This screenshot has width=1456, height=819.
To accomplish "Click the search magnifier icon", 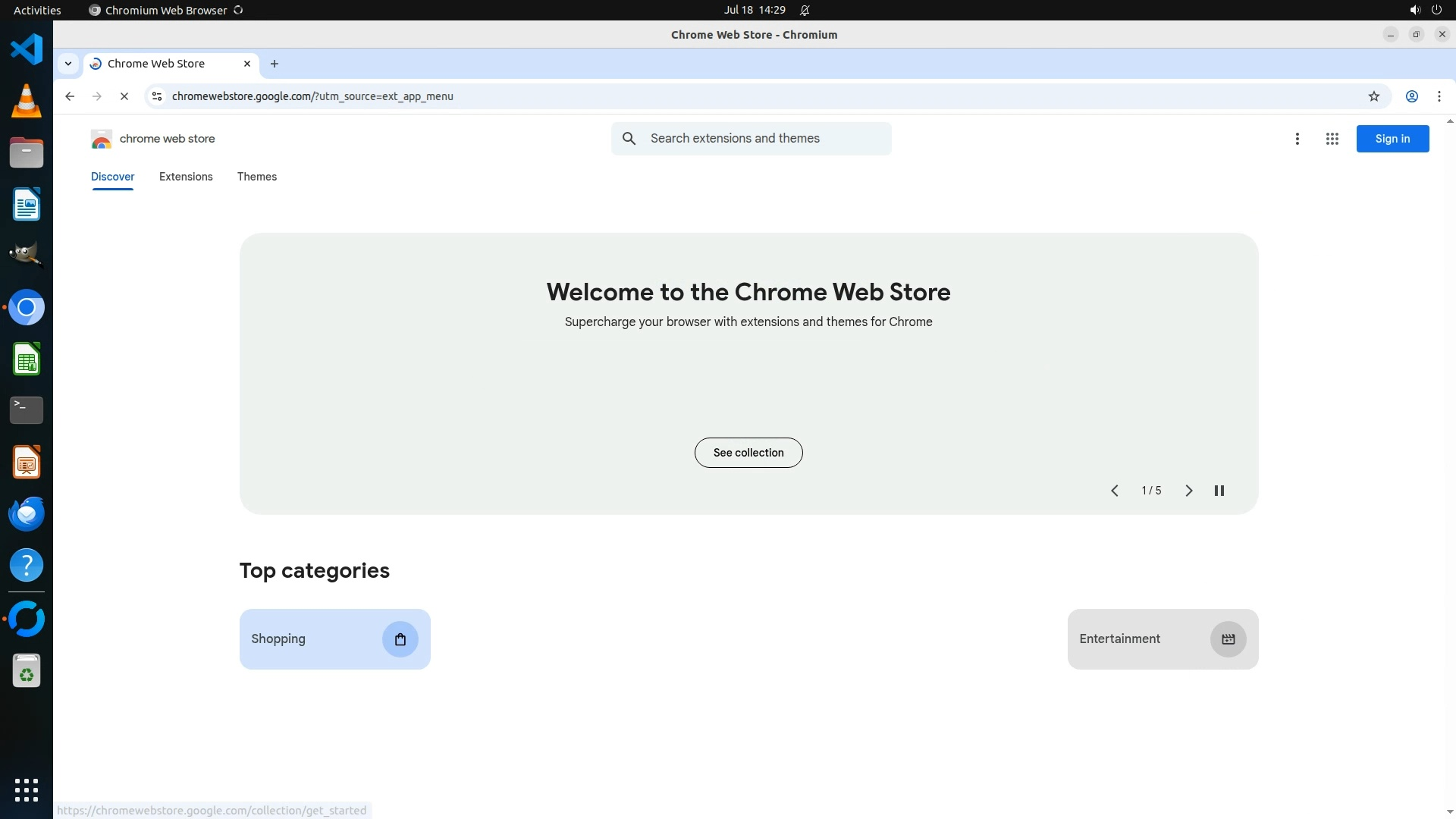I will (x=629, y=139).
